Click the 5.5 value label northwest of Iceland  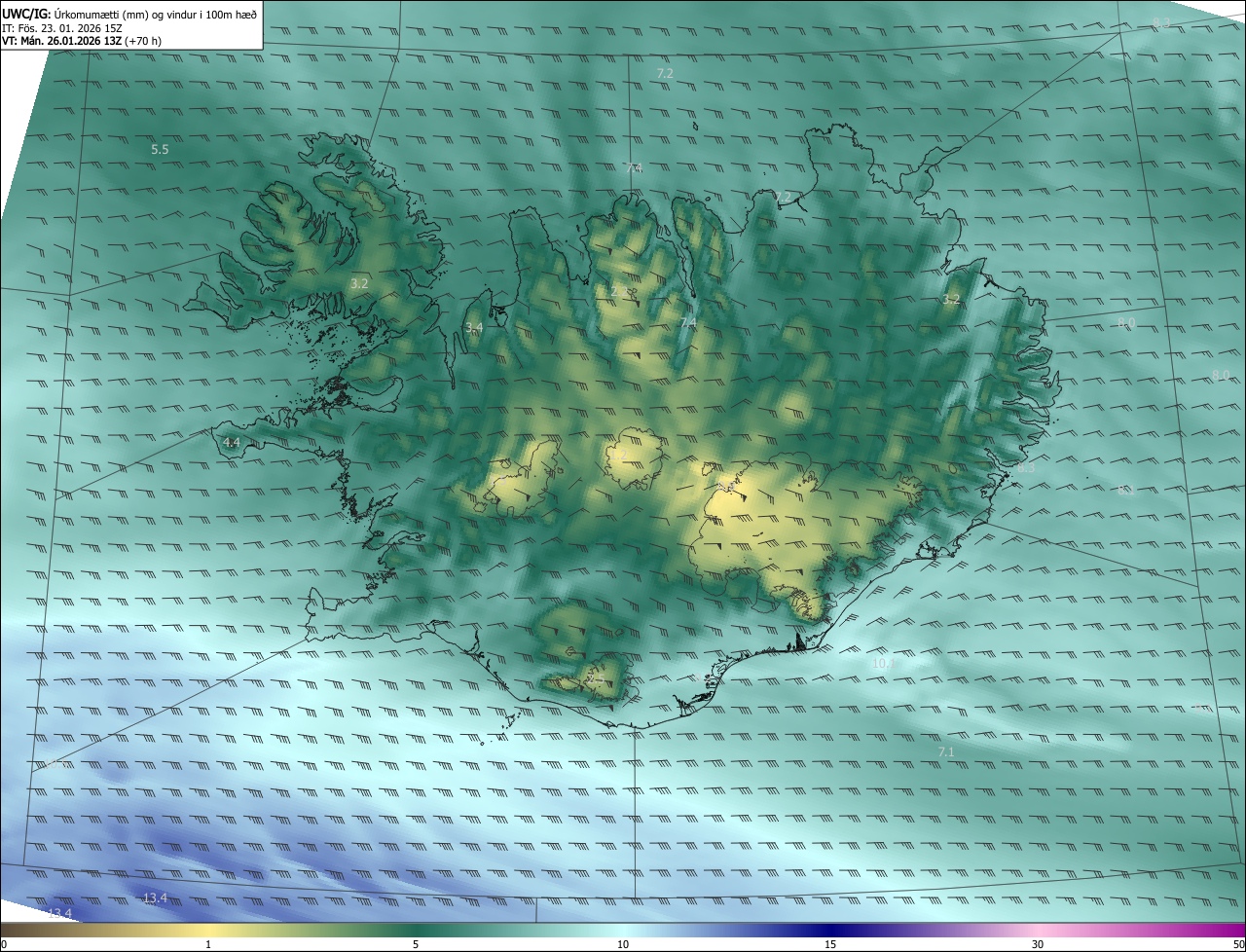pyautogui.click(x=160, y=150)
